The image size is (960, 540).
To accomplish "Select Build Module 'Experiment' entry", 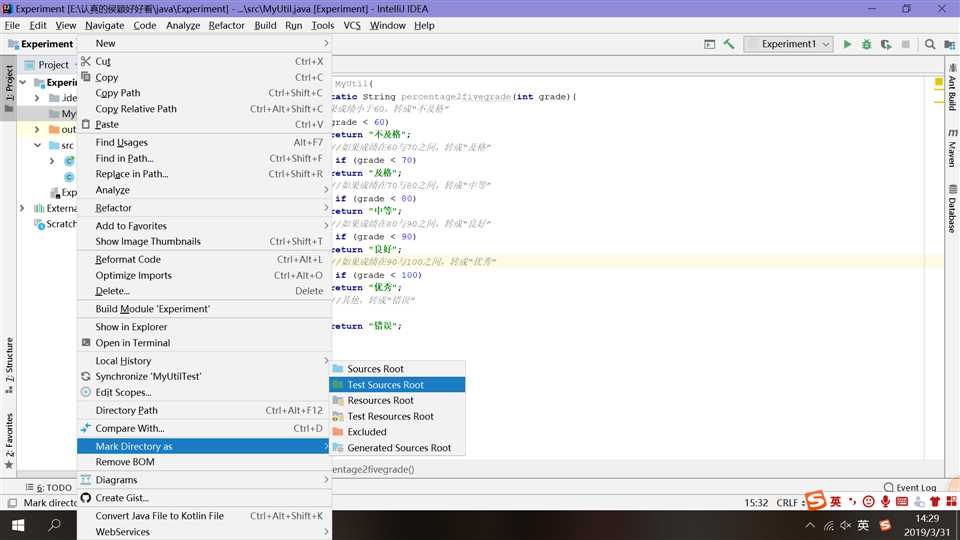I will (x=204, y=309).
